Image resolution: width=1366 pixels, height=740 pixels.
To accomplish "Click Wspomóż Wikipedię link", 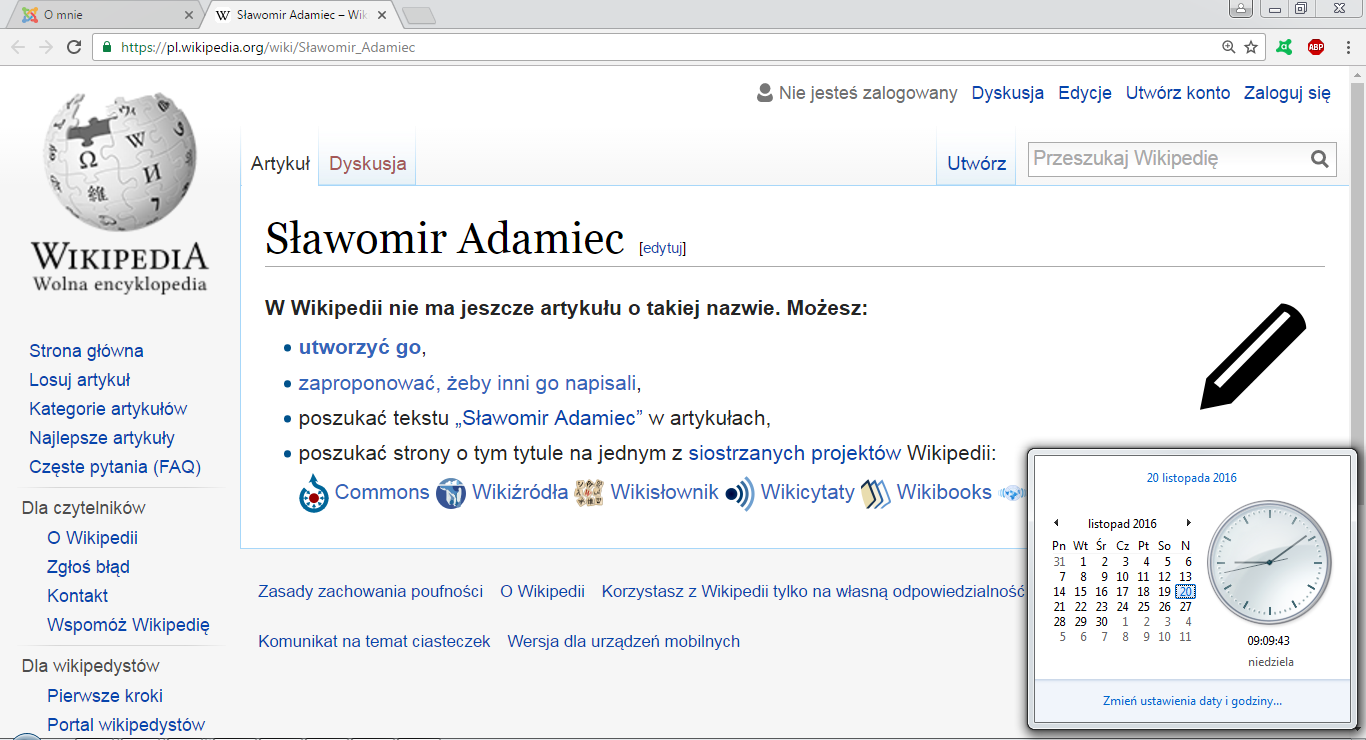I will [128, 625].
